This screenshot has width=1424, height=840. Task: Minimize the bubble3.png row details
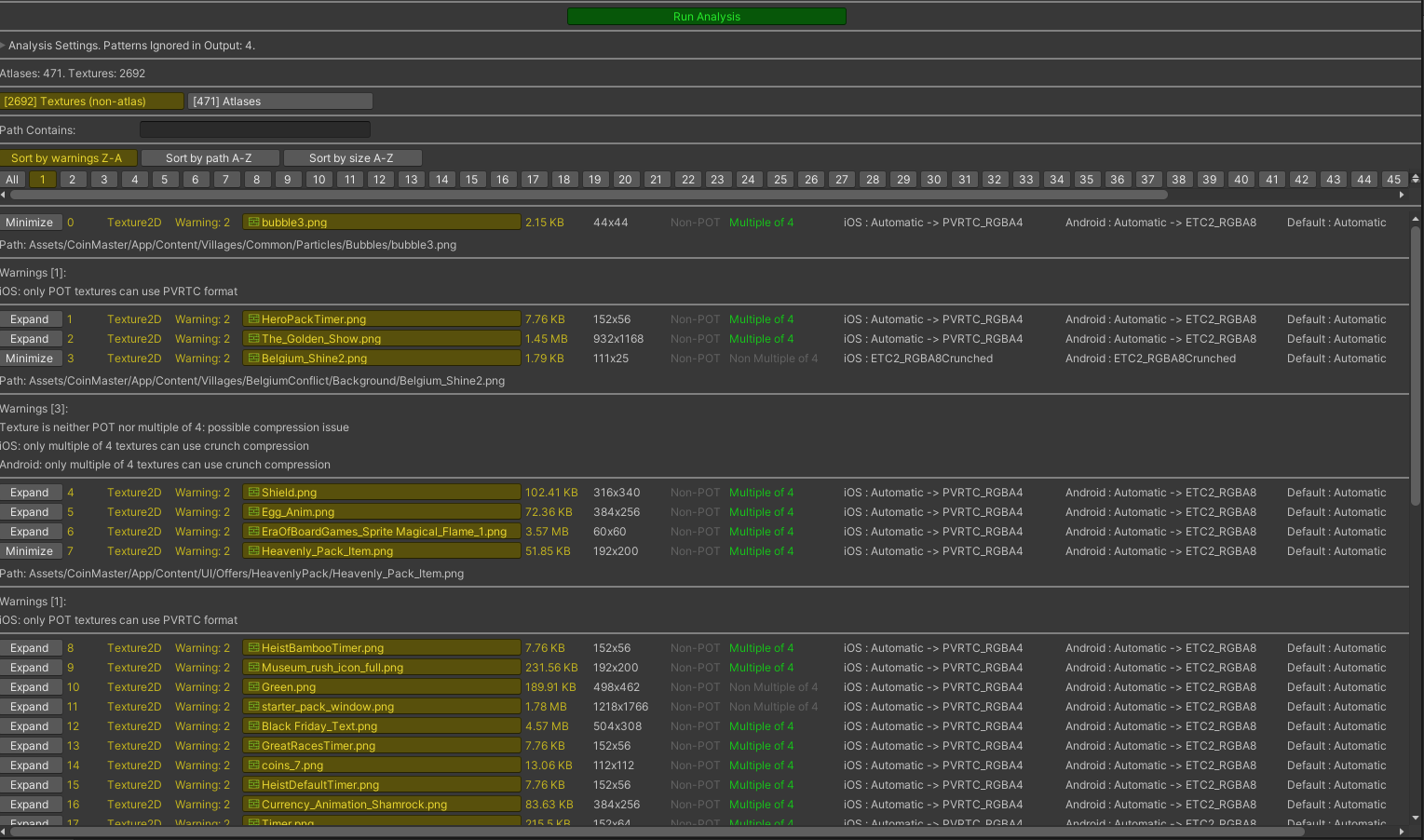31,223
